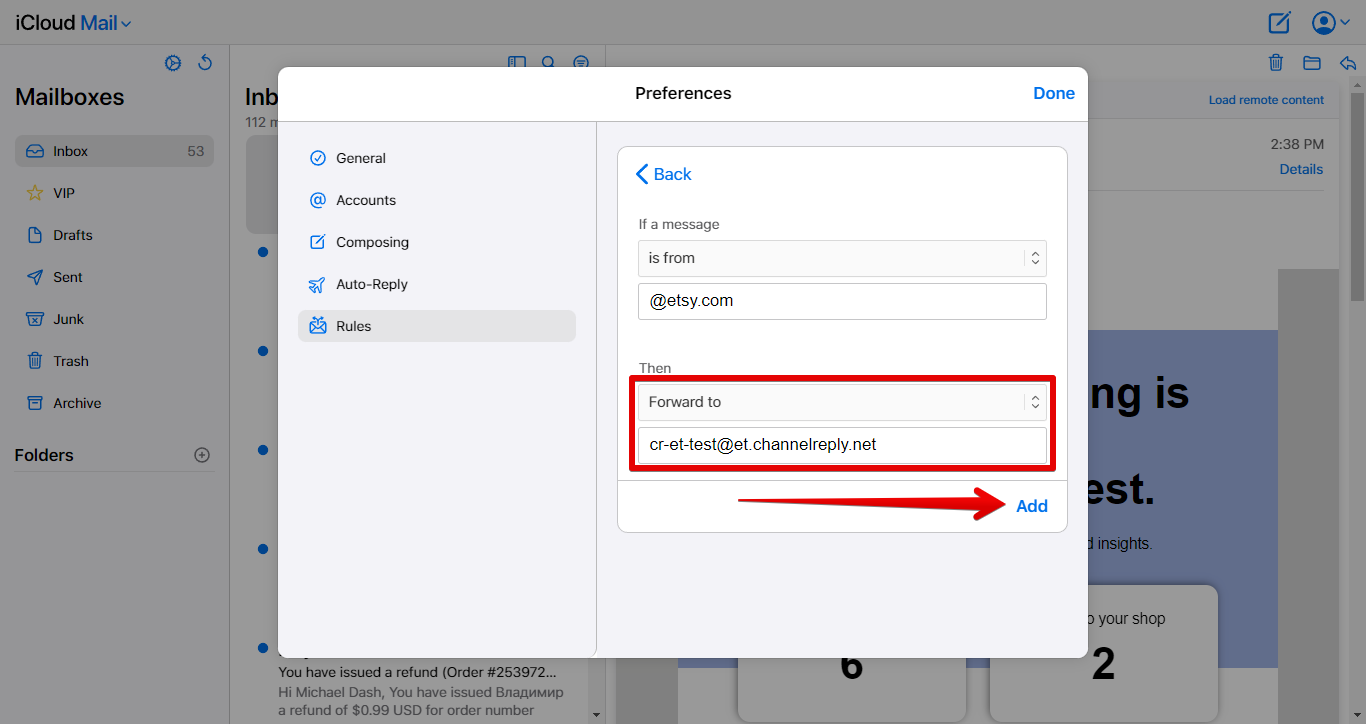Open the 'is from' condition dropdown

pyautogui.click(x=842, y=258)
